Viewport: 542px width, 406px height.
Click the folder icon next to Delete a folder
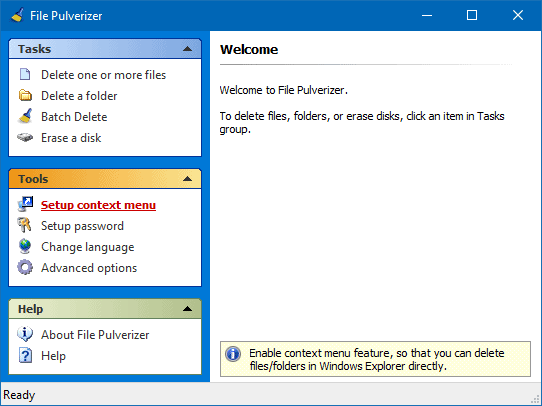pyautogui.click(x=25, y=96)
